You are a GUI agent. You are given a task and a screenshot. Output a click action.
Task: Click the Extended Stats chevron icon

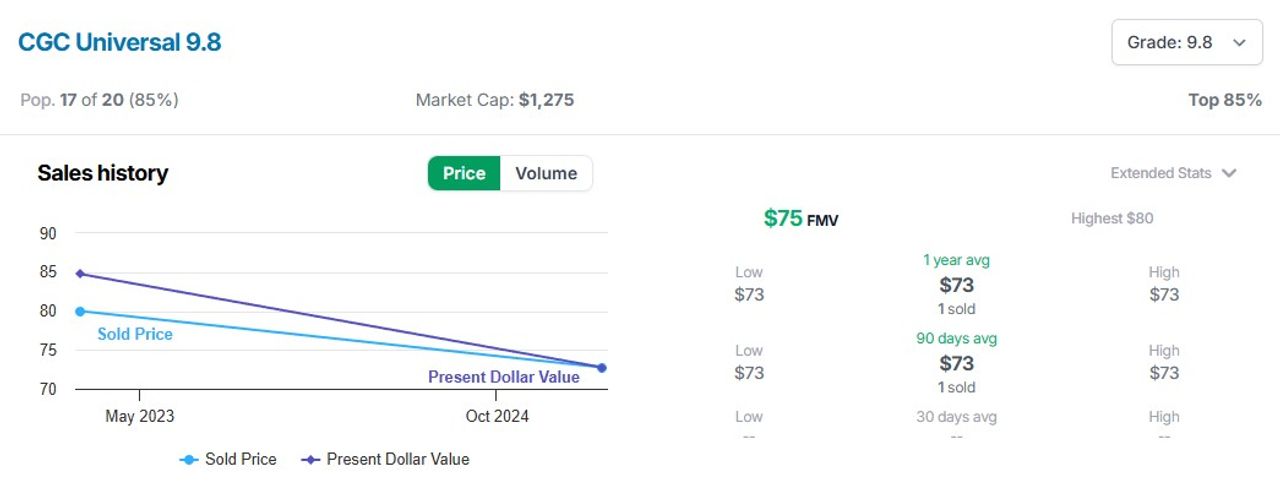[x=1229, y=173]
